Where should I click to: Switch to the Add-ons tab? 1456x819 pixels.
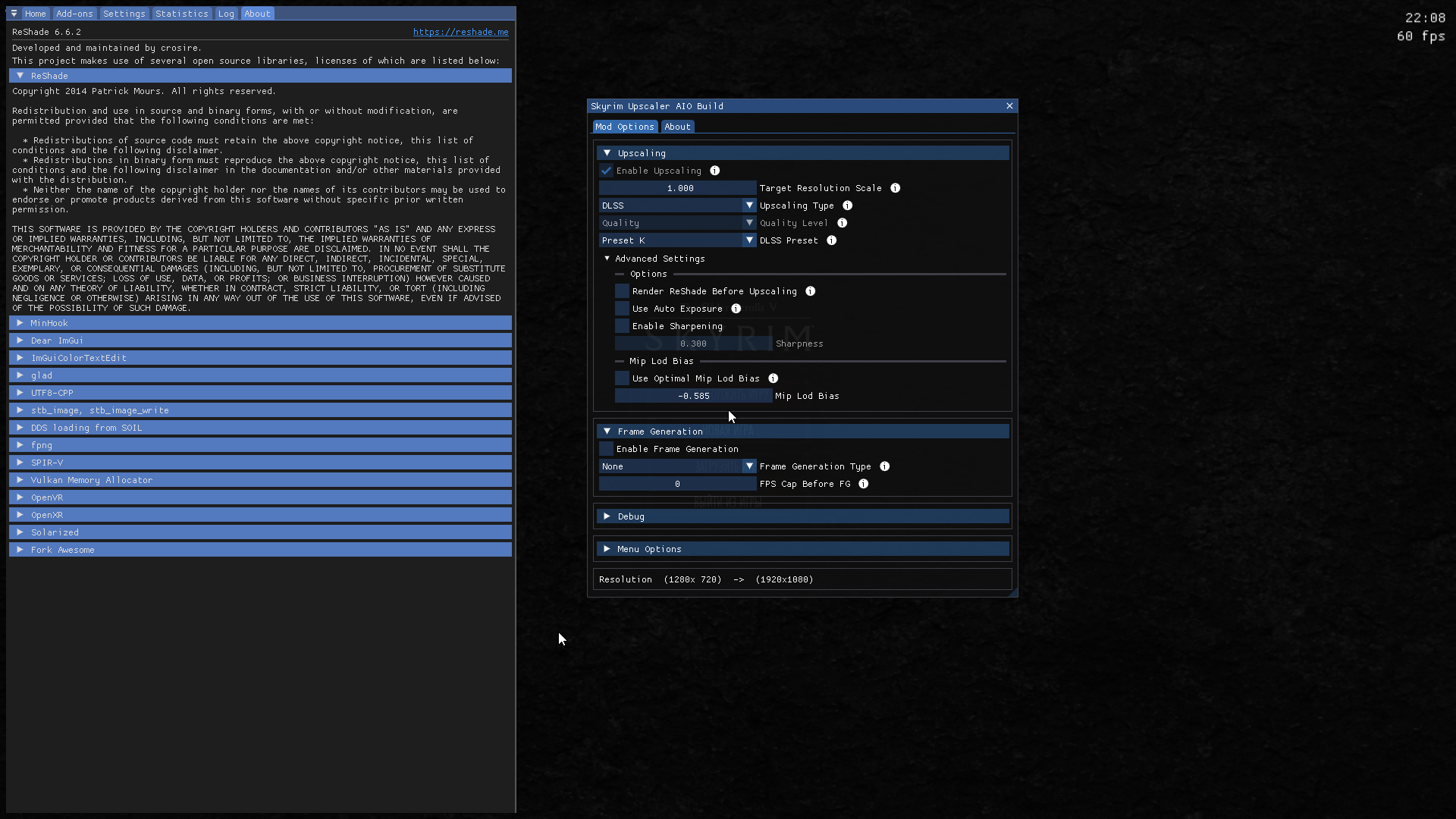pyautogui.click(x=74, y=14)
